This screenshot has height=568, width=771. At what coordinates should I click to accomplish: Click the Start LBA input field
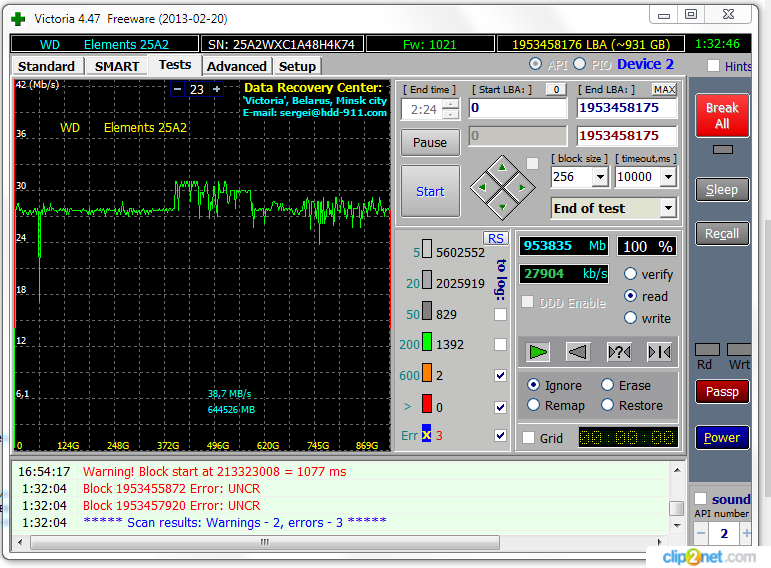[518, 108]
